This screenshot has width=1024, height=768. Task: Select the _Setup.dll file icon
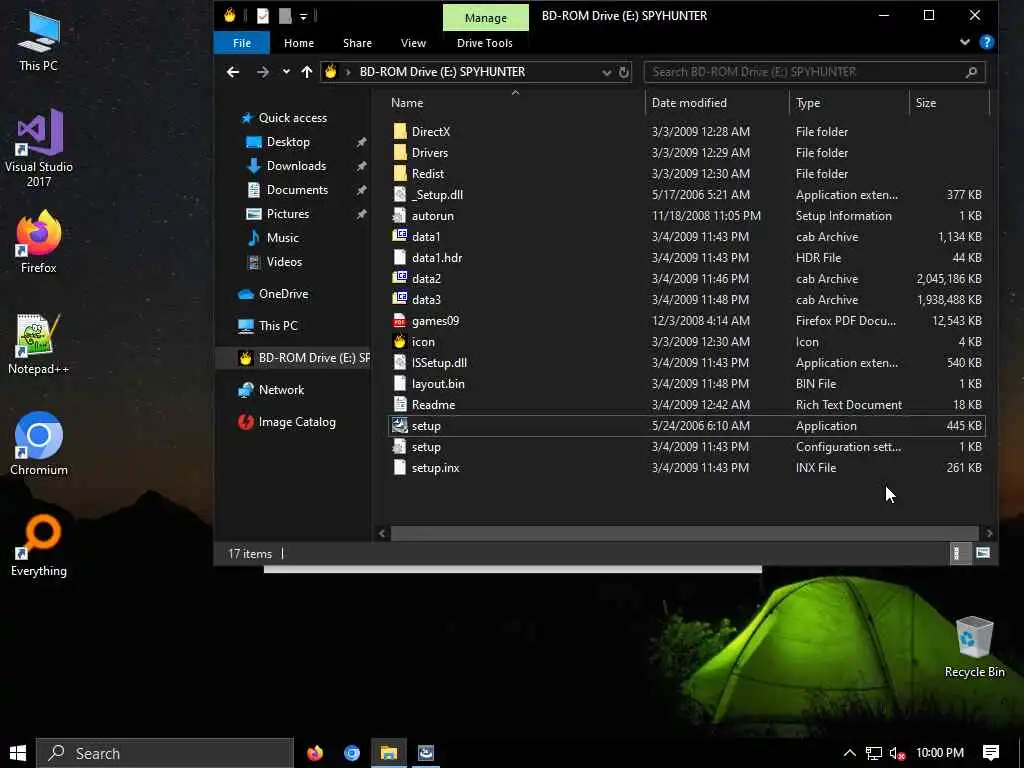coord(400,195)
